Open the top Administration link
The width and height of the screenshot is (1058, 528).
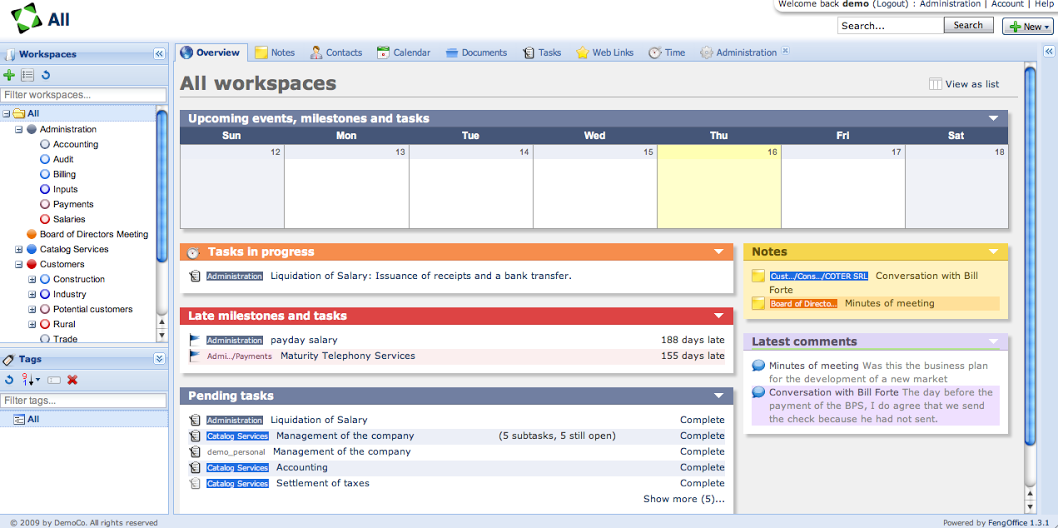coord(950,4)
